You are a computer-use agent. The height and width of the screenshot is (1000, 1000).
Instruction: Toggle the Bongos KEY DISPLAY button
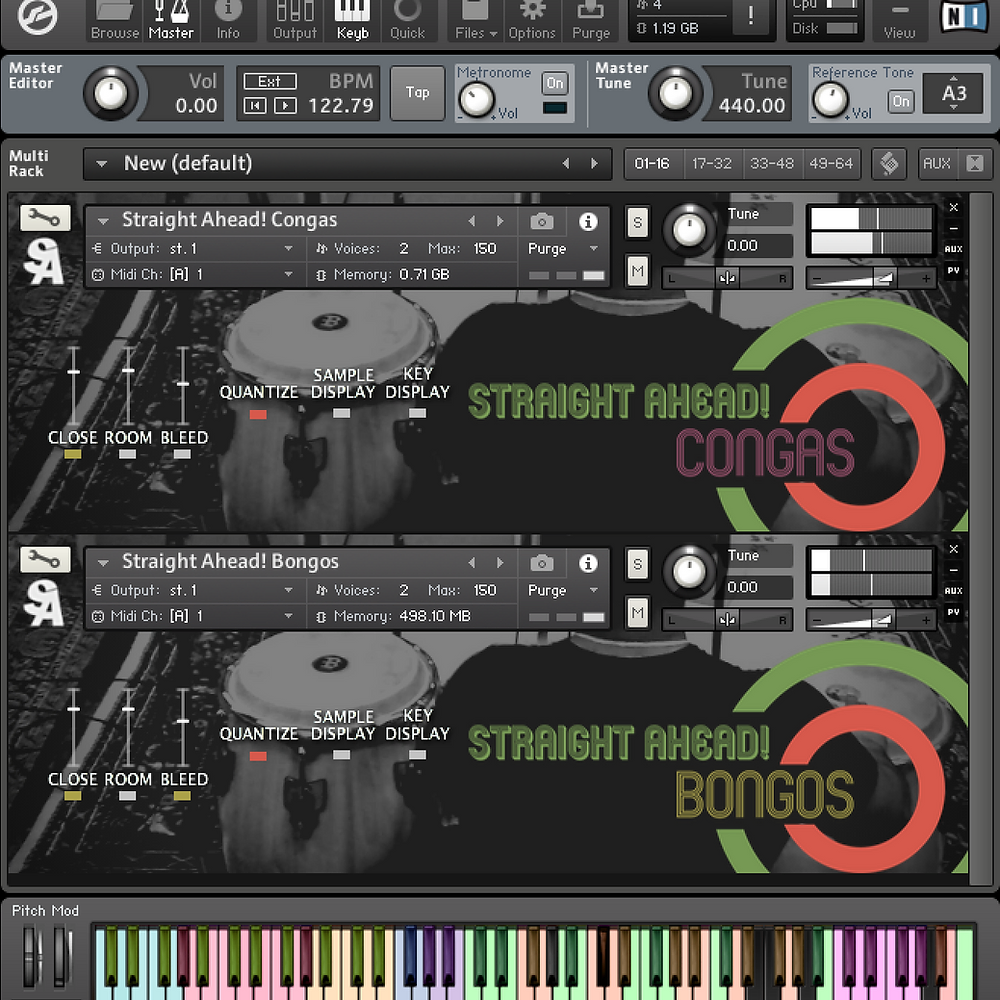(418, 755)
